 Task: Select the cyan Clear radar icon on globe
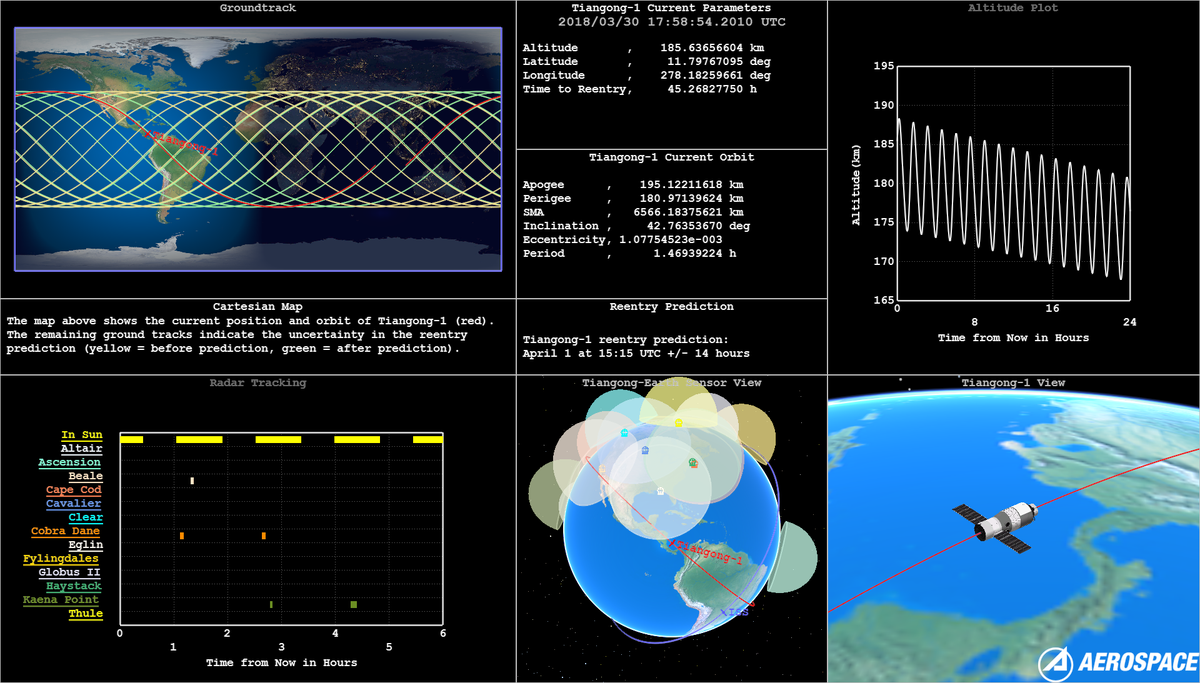point(624,433)
